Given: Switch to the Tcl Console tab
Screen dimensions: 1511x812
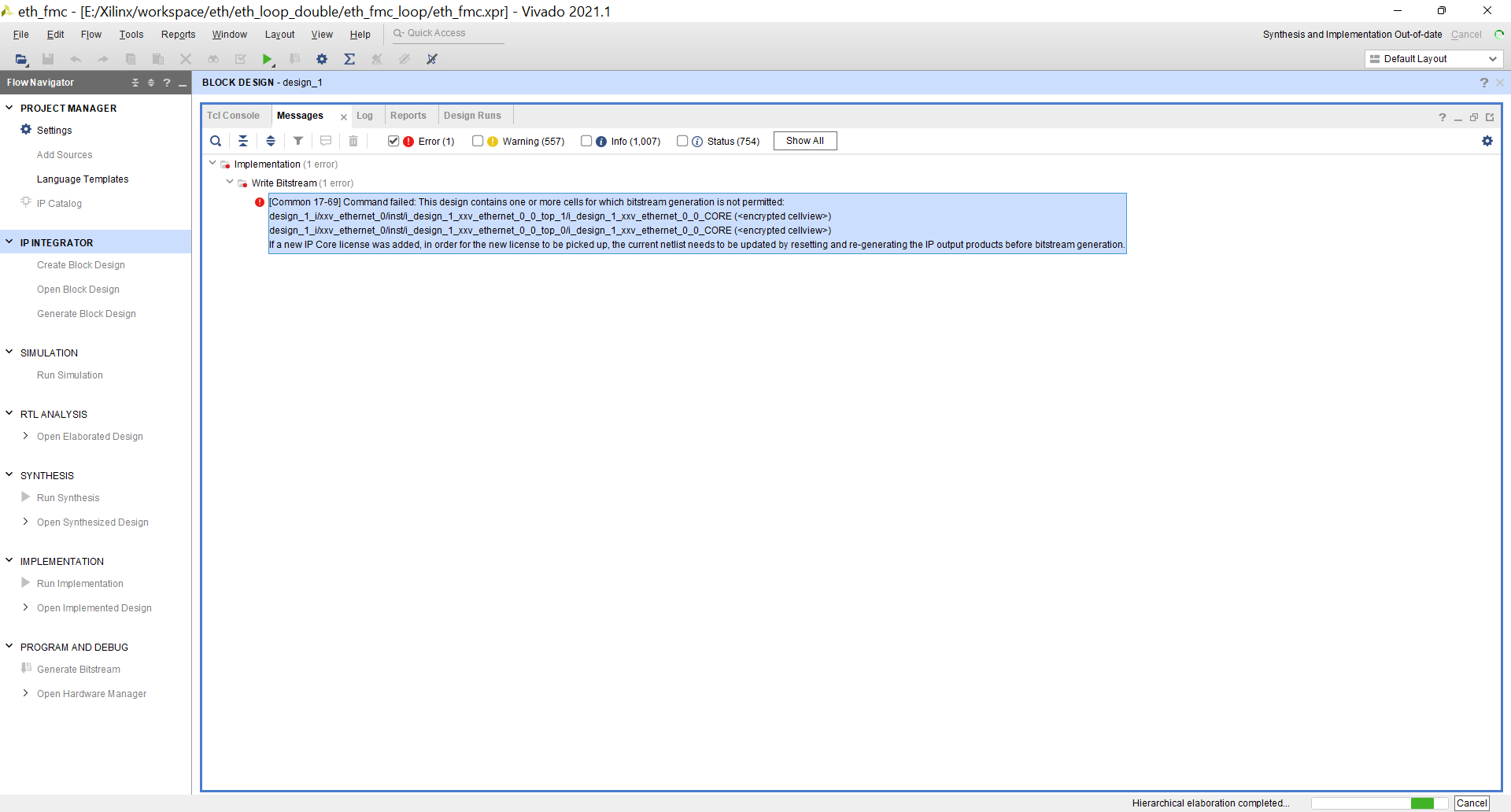Looking at the screenshot, I should point(234,115).
